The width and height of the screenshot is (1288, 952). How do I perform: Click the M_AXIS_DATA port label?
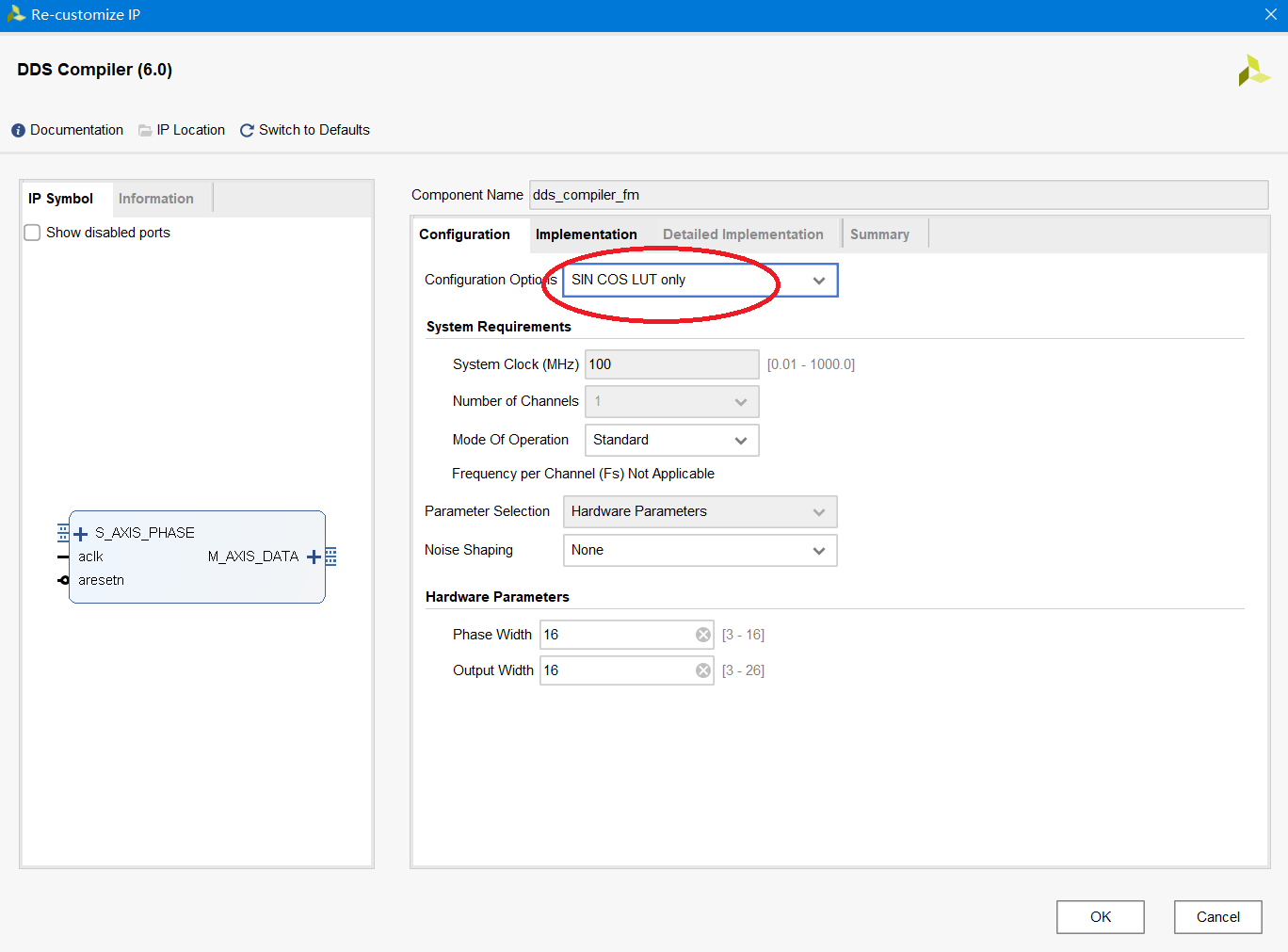(x=253, y=557)
